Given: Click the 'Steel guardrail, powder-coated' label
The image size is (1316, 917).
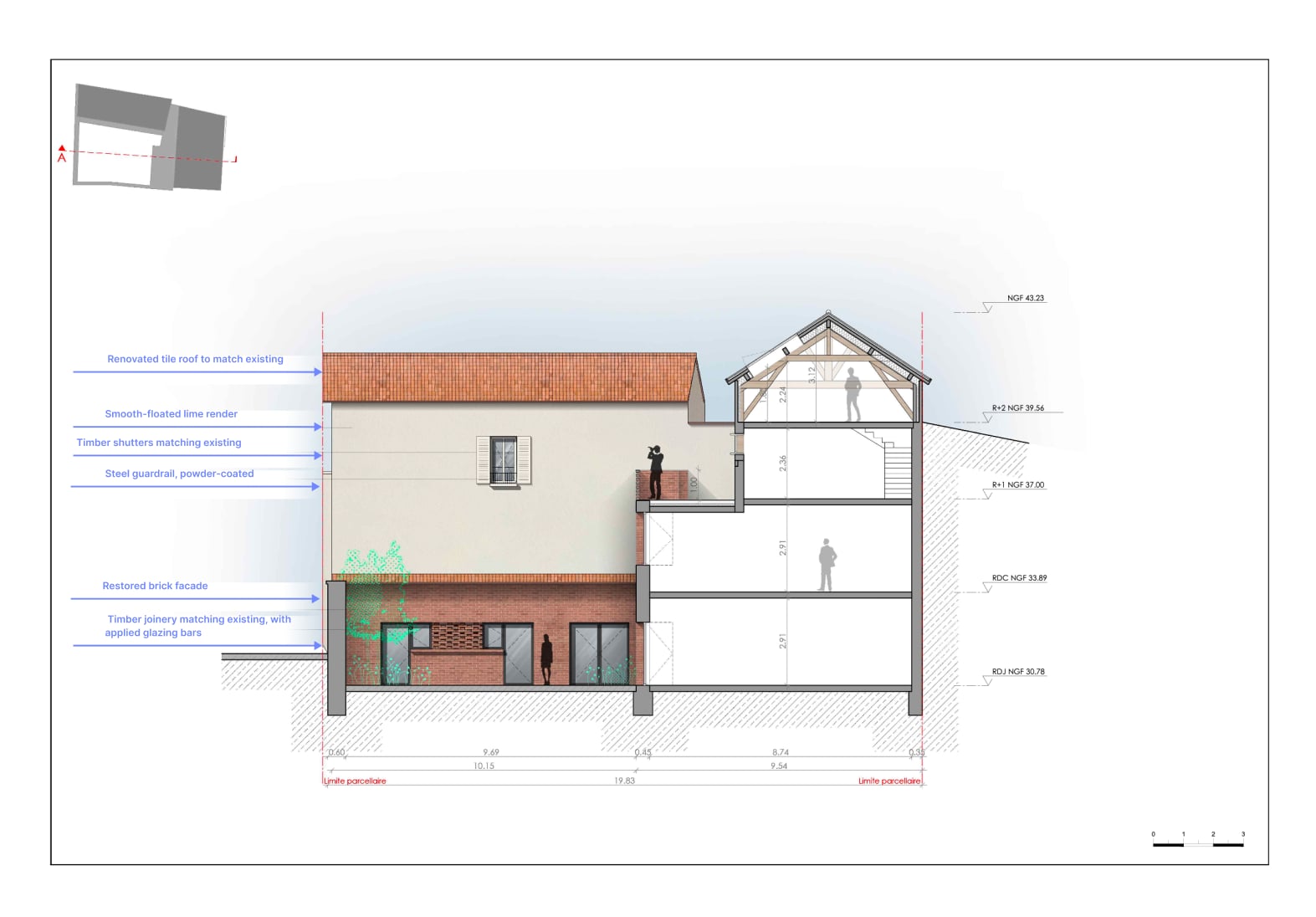Looking at the screenshot, I should click(179, 474).
